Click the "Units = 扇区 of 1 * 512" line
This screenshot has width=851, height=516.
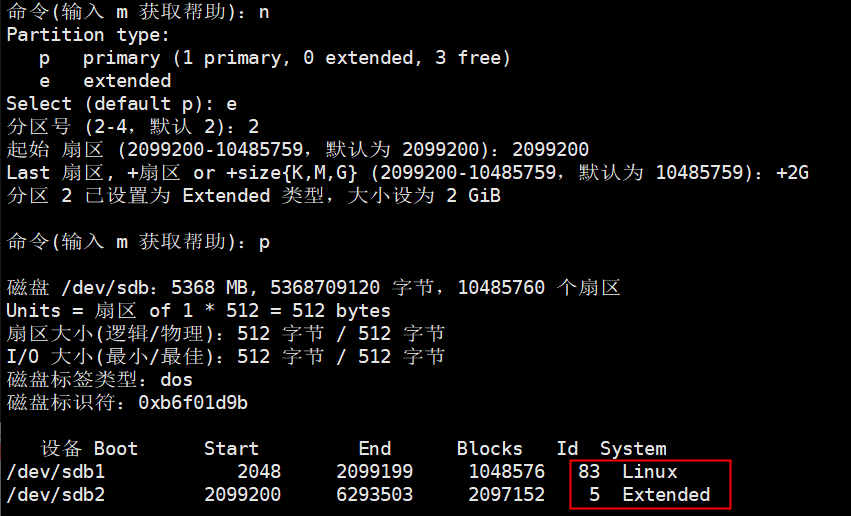click(138, 311)
